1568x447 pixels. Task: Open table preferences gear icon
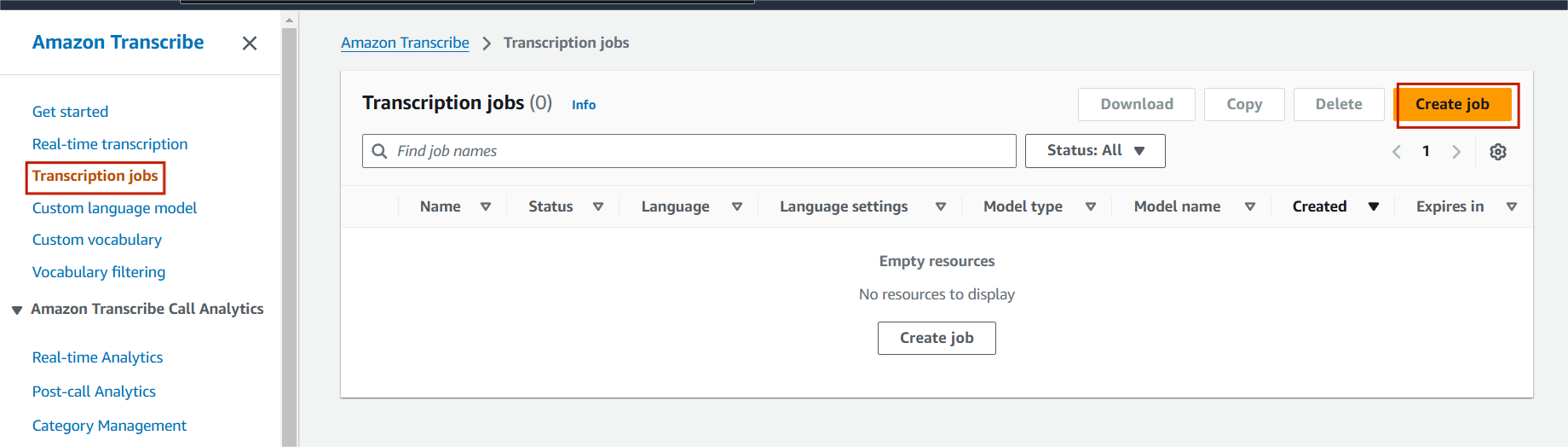(1498, 152)
